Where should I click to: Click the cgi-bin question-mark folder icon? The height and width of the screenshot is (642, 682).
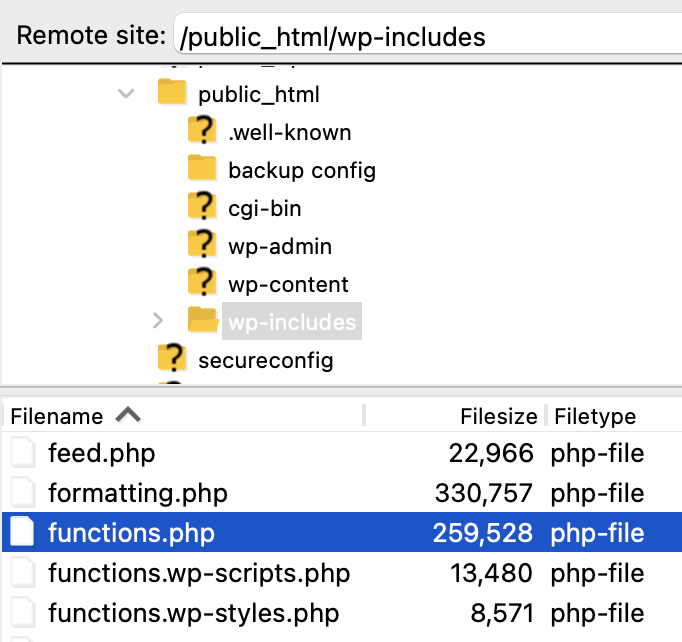pos(202,206)
